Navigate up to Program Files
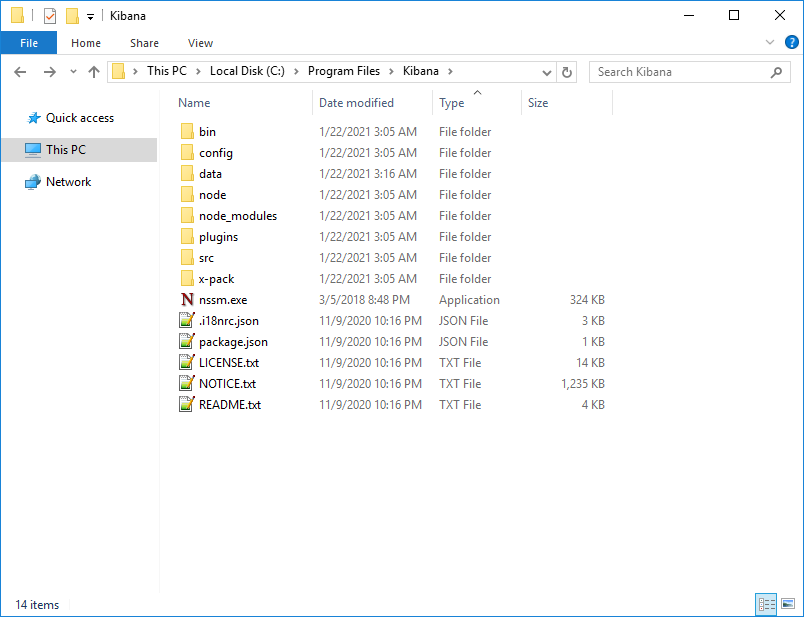 coord(93,71)
